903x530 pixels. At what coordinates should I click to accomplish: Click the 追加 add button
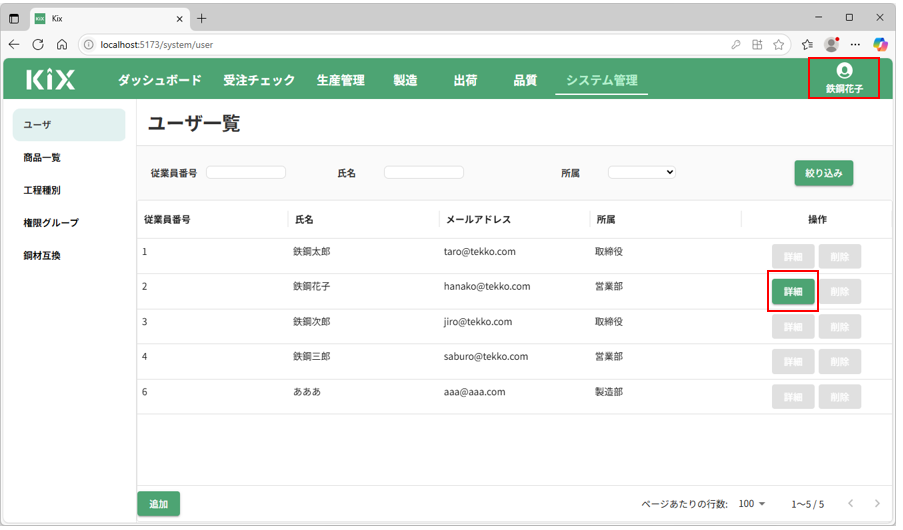click(158, 504)
